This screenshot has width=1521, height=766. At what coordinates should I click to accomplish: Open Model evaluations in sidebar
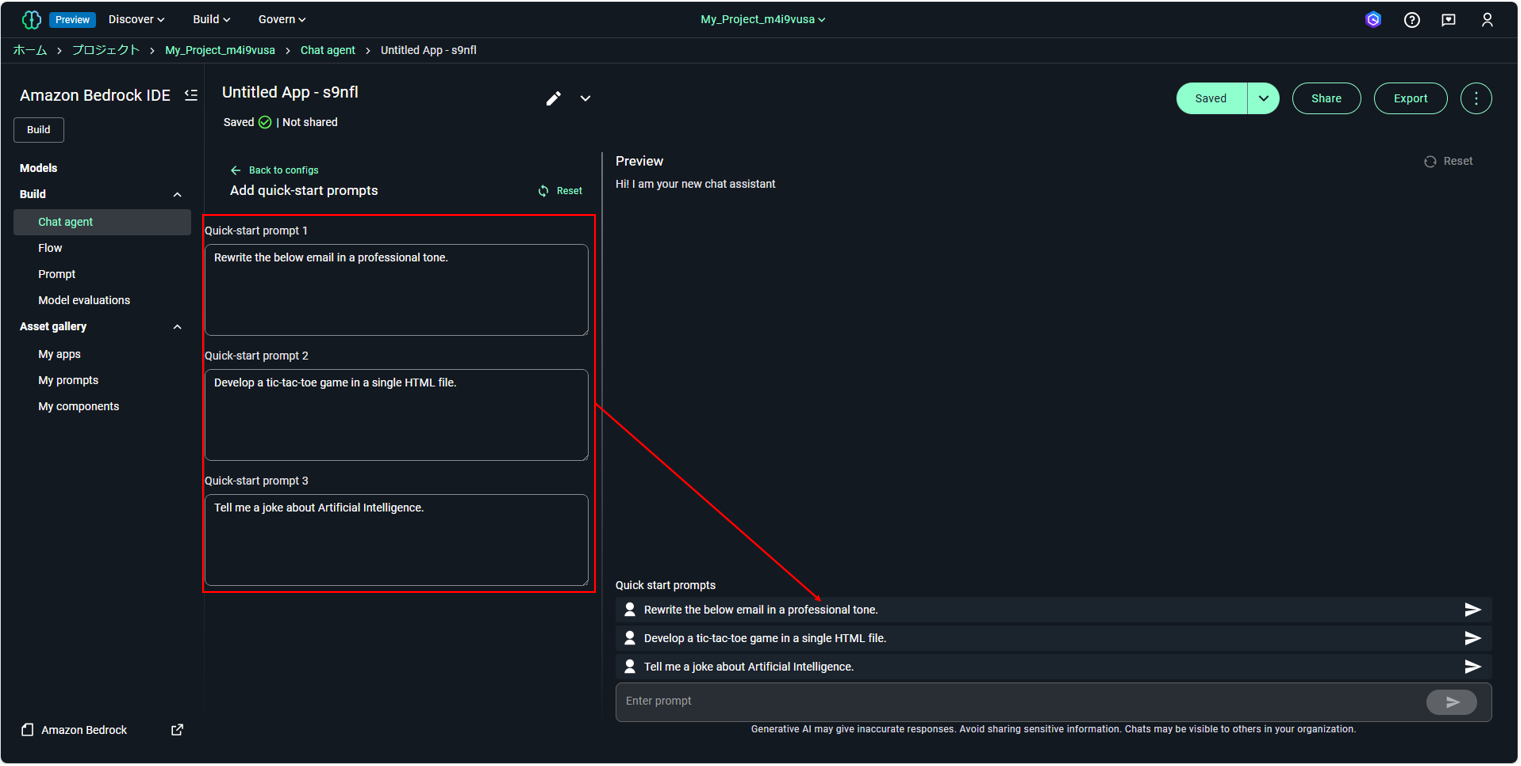(x=84, y=300)
